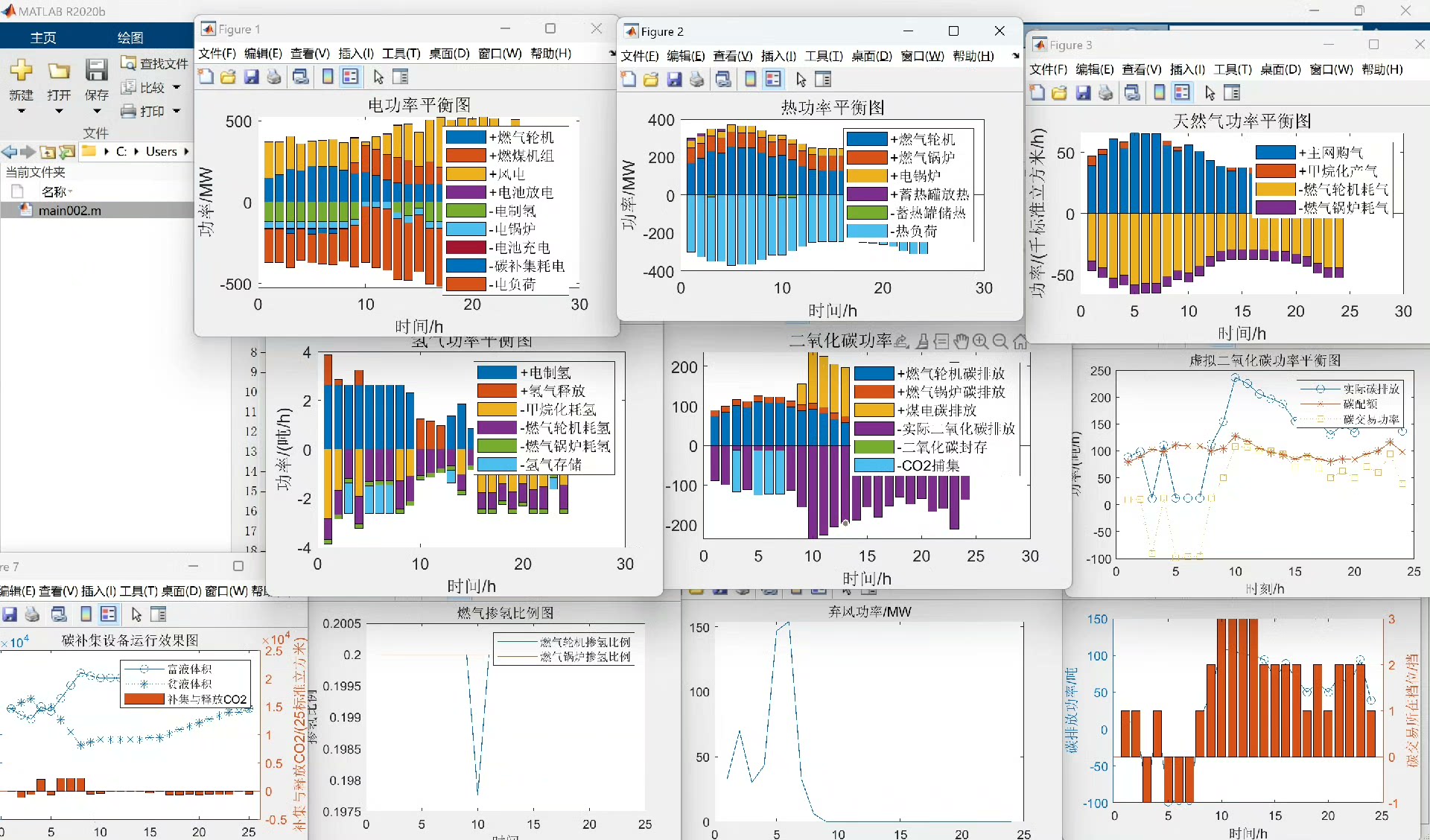Click the Users folder in path bar
The width and height of the screenshot is (1430, 840).
pos(161,151)
